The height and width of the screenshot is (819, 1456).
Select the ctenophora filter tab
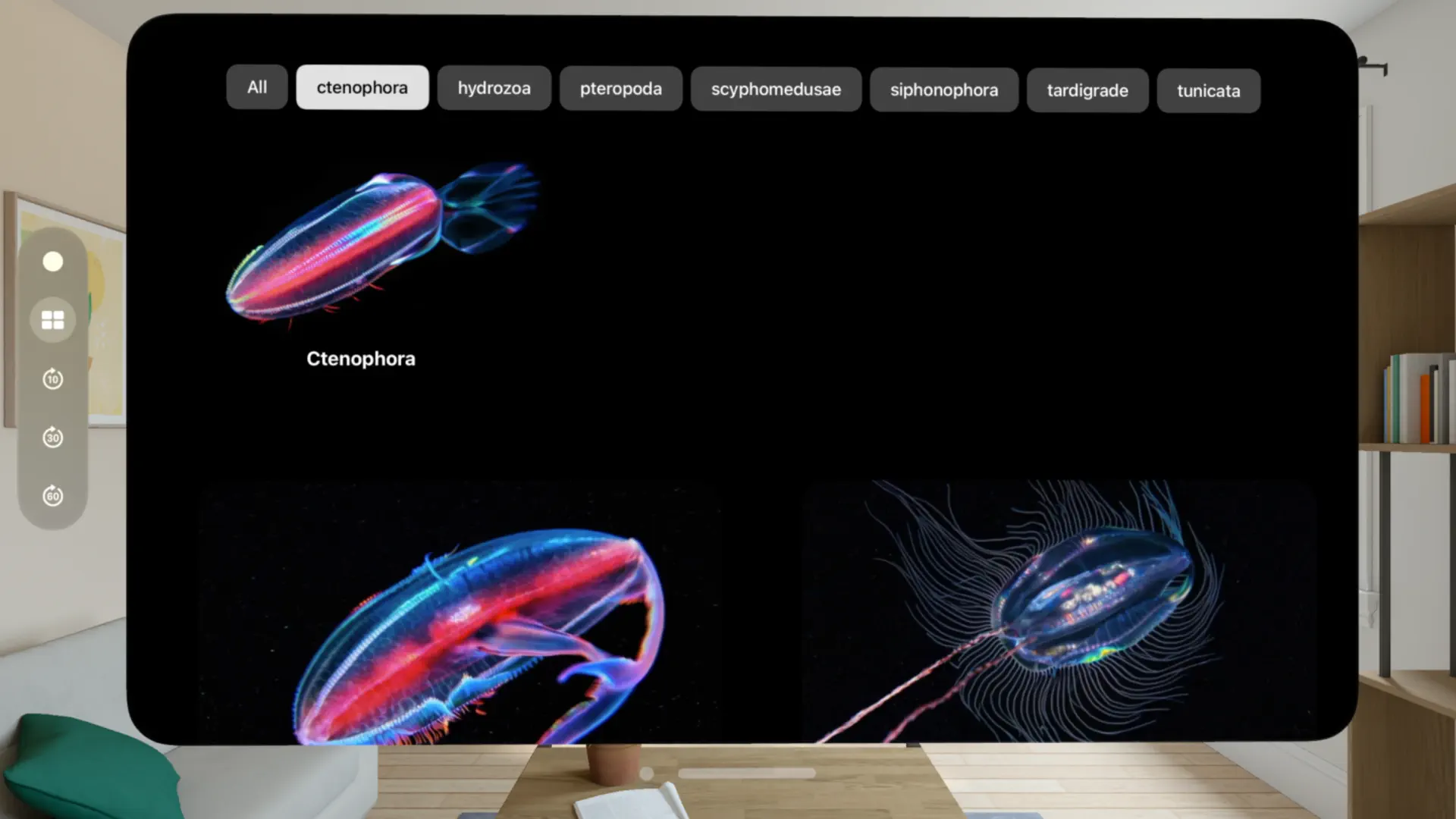coord(362,88)
